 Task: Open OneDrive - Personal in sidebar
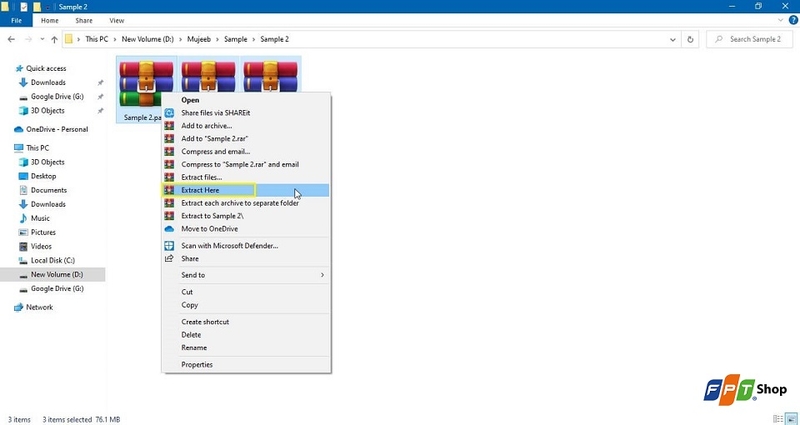click(x=57, y=129)
